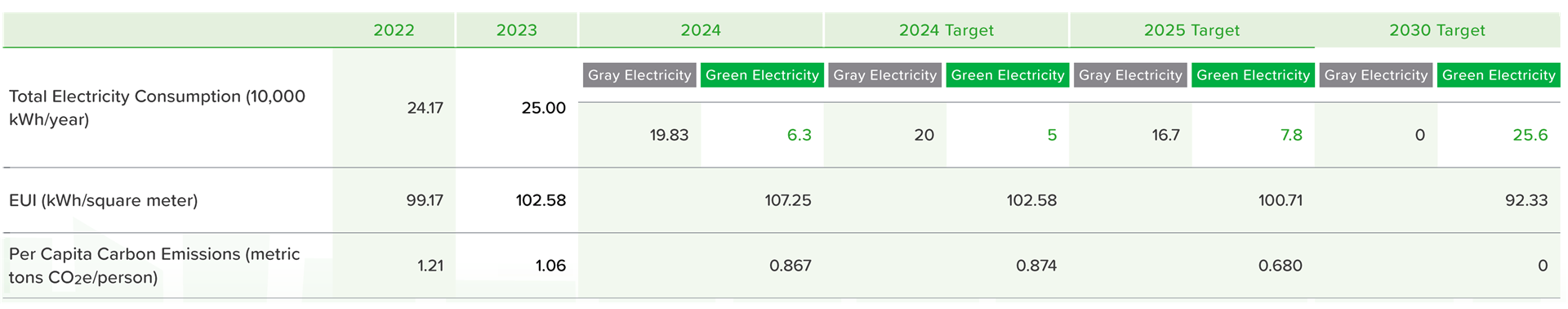Click the 0.680 carbon emissions value
Screen dimensions: 1568x309
pos(1281,266)
